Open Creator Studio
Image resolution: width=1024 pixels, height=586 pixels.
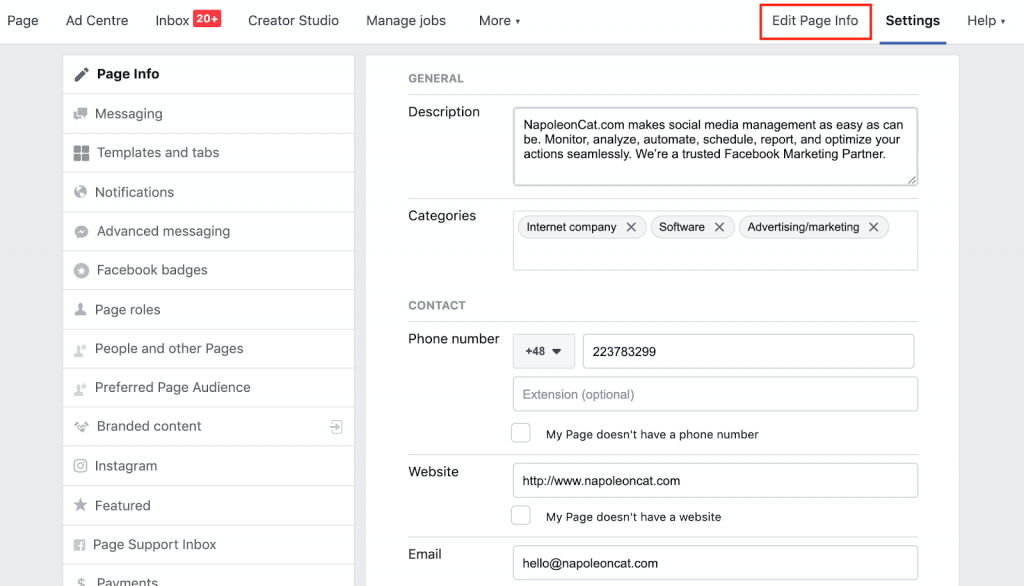[293, 21]
